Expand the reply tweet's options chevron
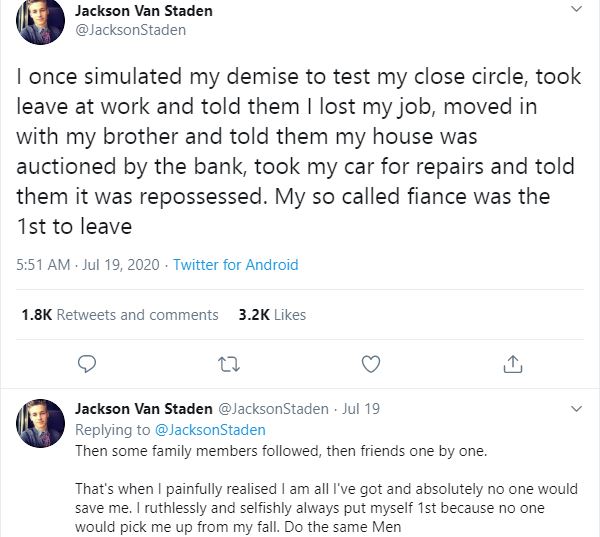Screen dimensions: 600x537 pyautogui.click(x=575, y=409)
